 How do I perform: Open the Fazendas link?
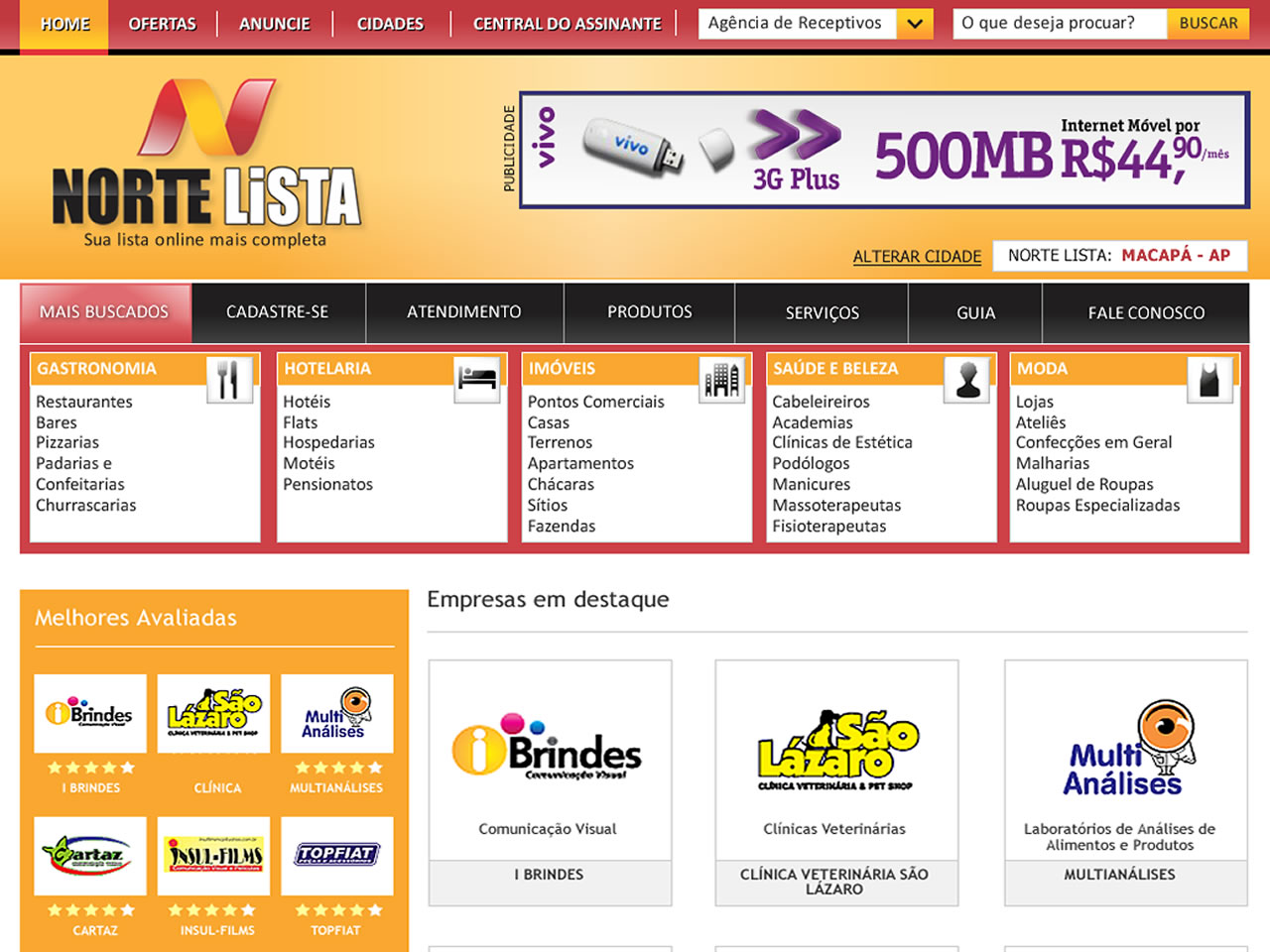tap(562, 526)
